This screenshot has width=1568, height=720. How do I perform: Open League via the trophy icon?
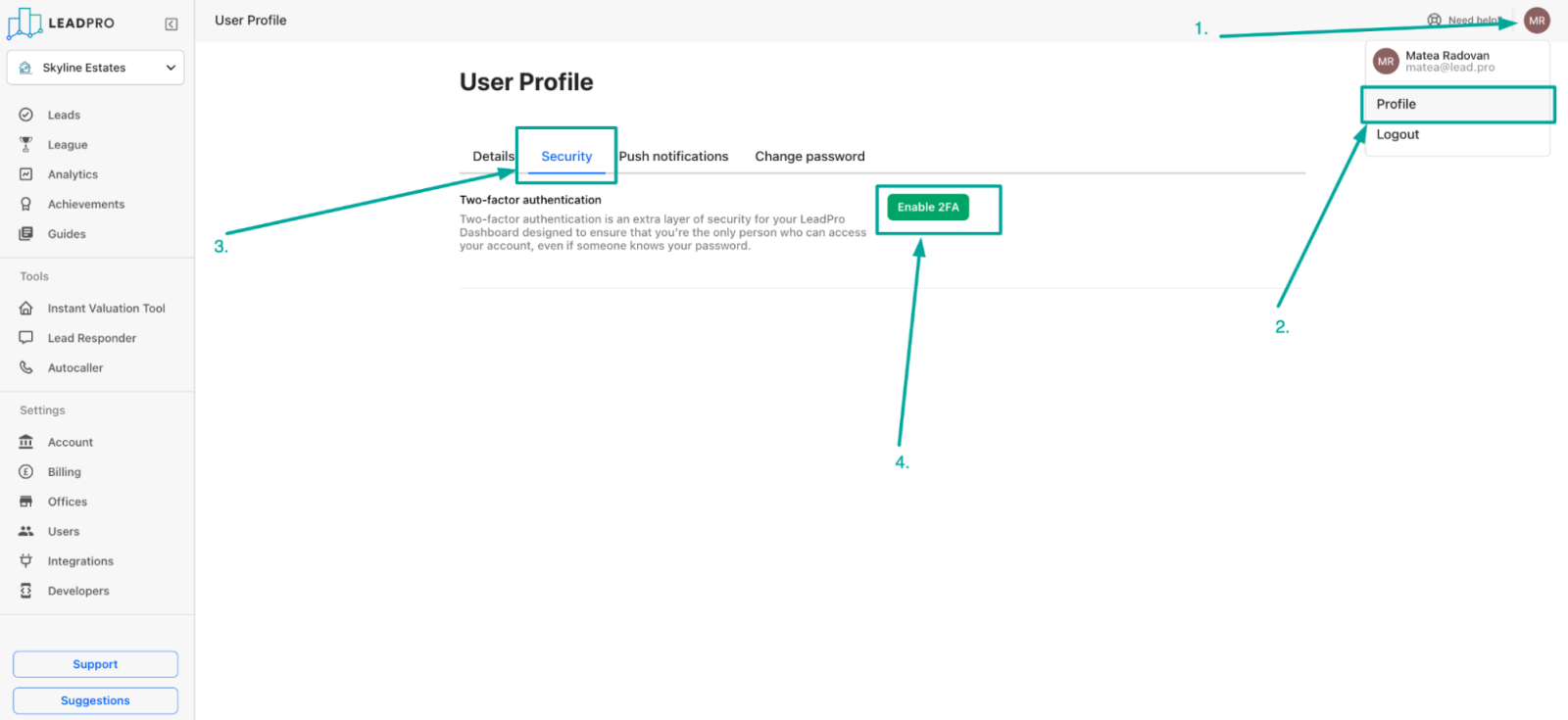point(26,145)
